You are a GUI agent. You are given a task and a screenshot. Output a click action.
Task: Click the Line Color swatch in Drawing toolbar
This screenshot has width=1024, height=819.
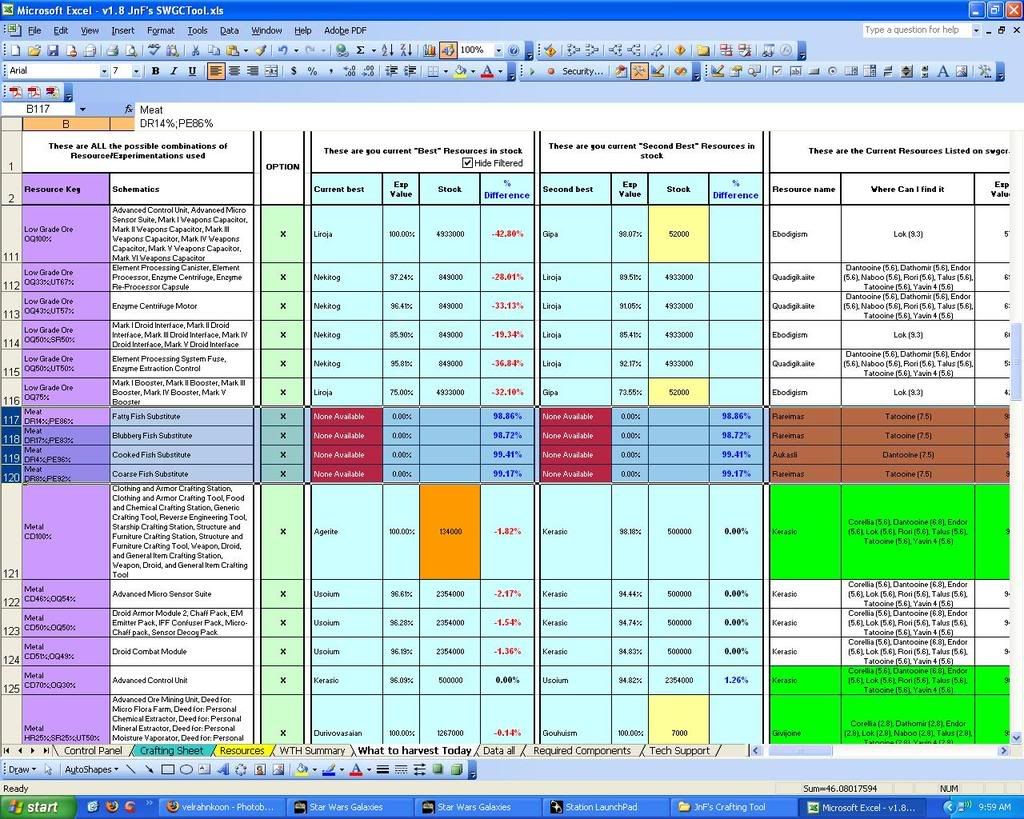[328, 770]
